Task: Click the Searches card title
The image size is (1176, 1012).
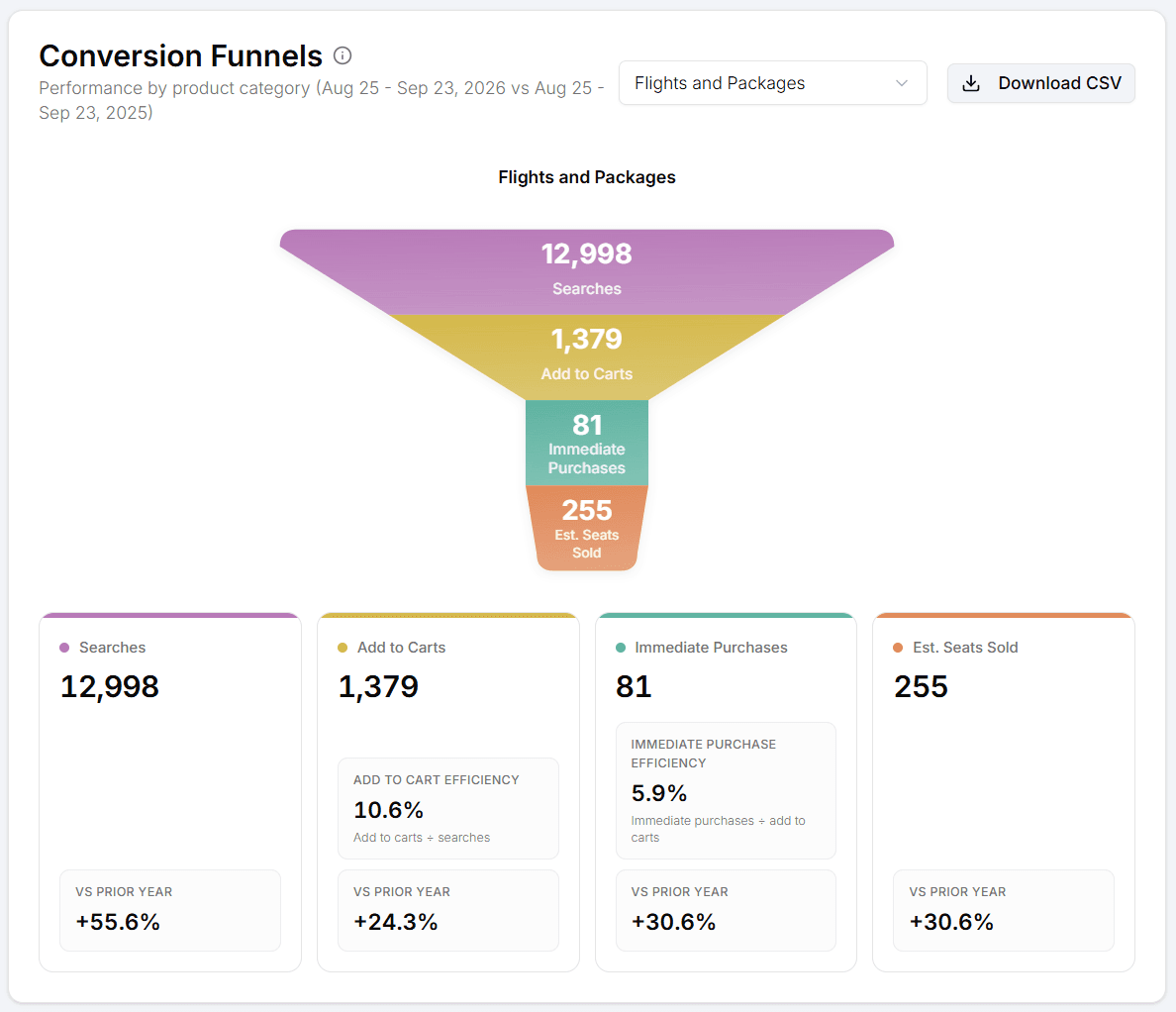Action: (x=113, y=648)
